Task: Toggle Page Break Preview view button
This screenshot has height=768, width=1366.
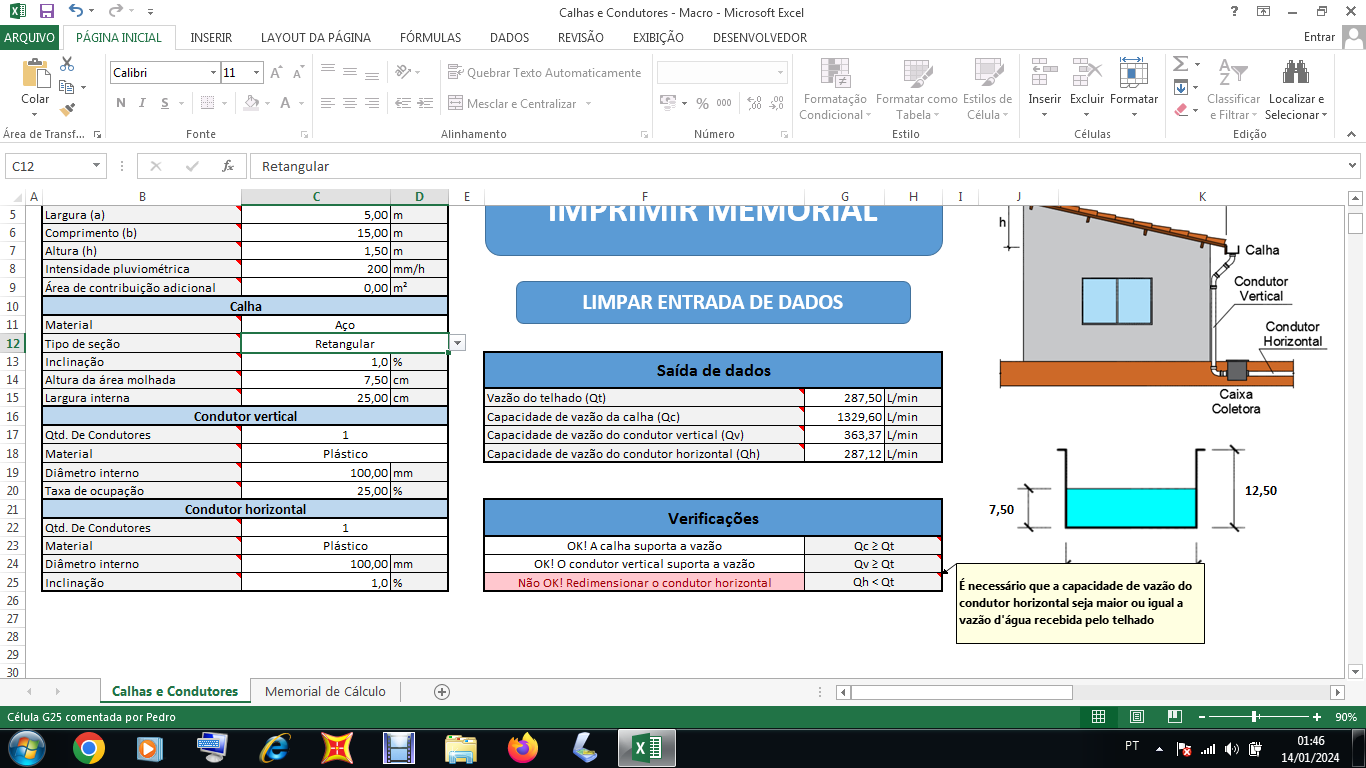Action: click(1174, 717)
